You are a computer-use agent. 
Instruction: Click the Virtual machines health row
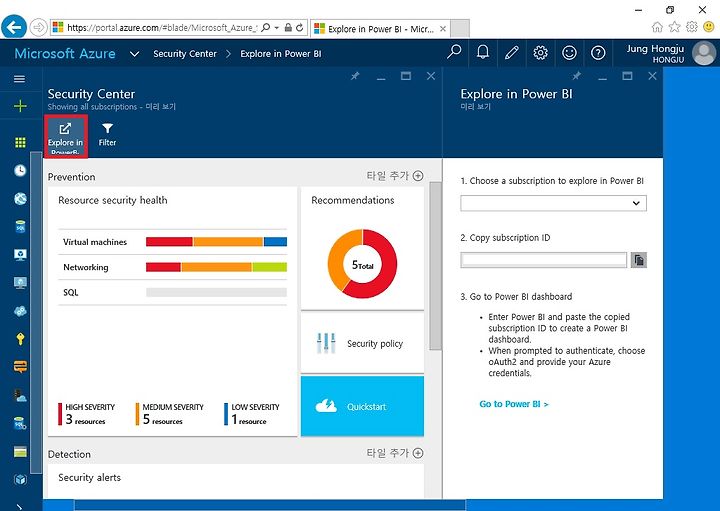pyautogui.click(x=173, y=242)
